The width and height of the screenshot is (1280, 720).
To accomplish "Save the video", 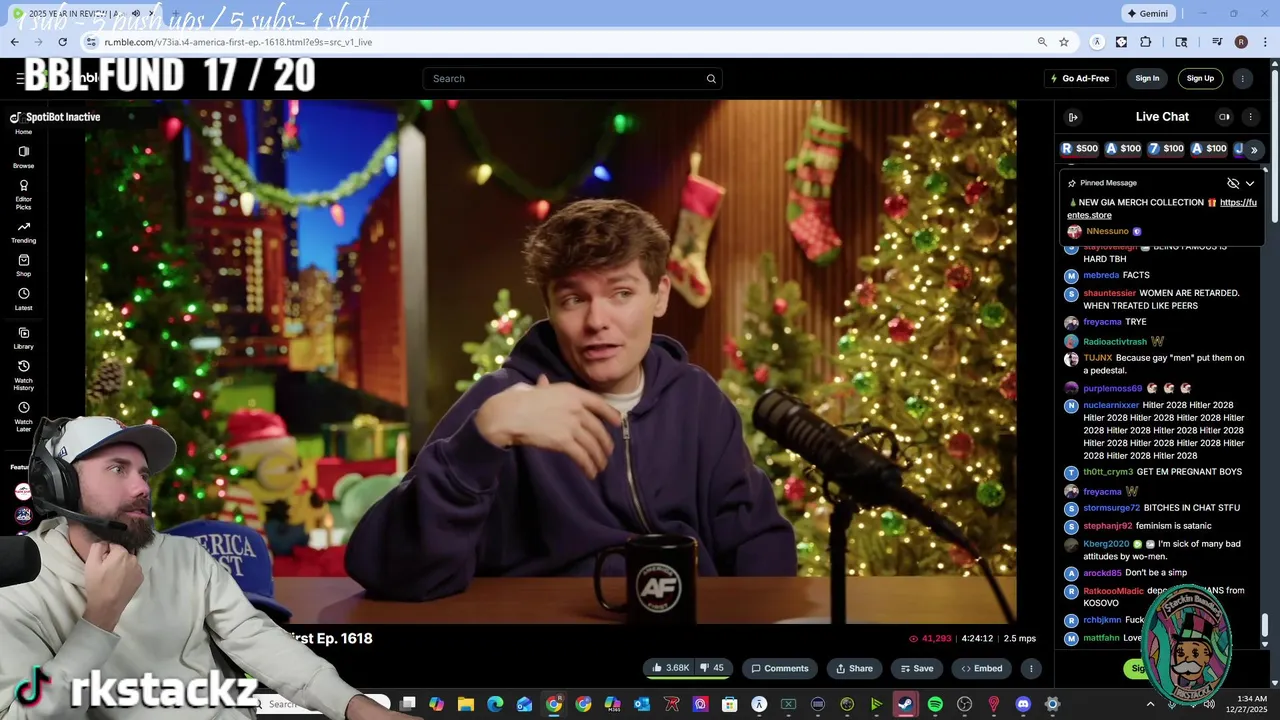I will coord(917,668).
